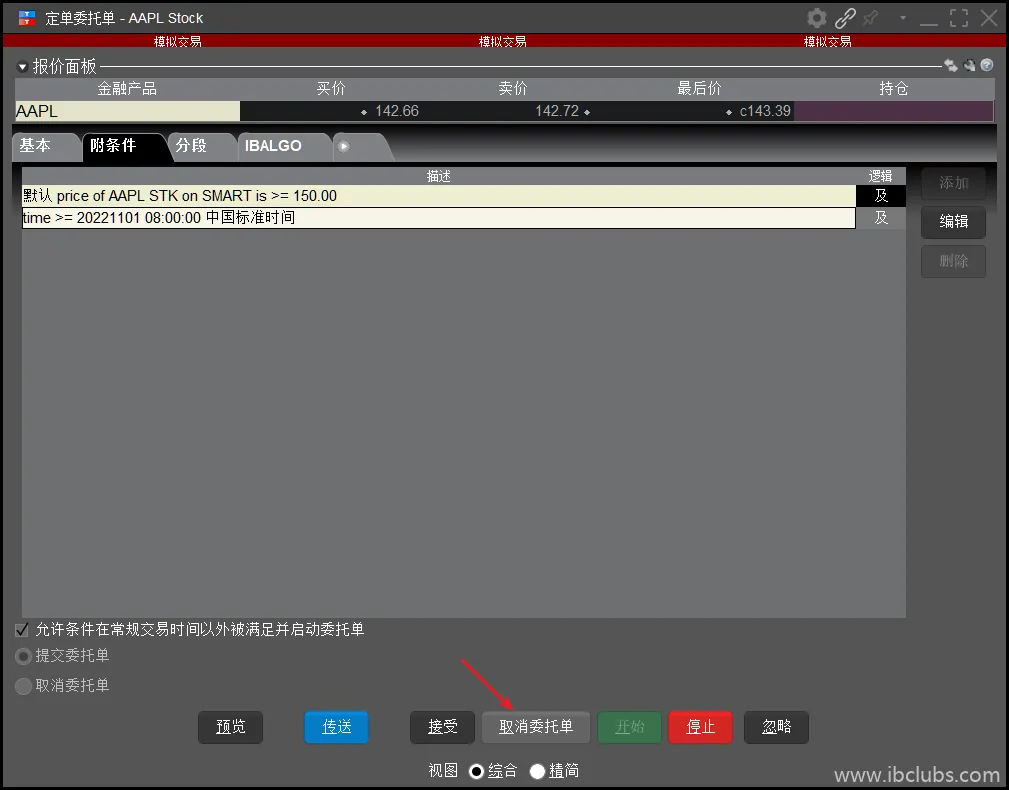Open the title bar dropdown arrow menu

[x=903, y=18]
